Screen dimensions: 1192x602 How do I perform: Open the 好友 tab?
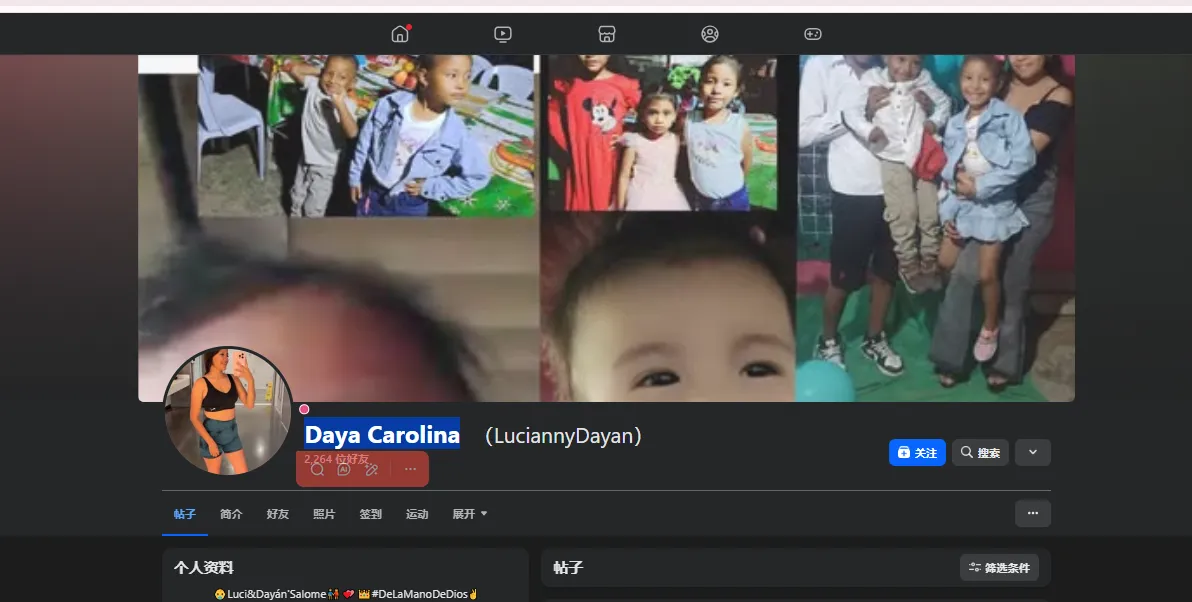[x=277, y=514]
